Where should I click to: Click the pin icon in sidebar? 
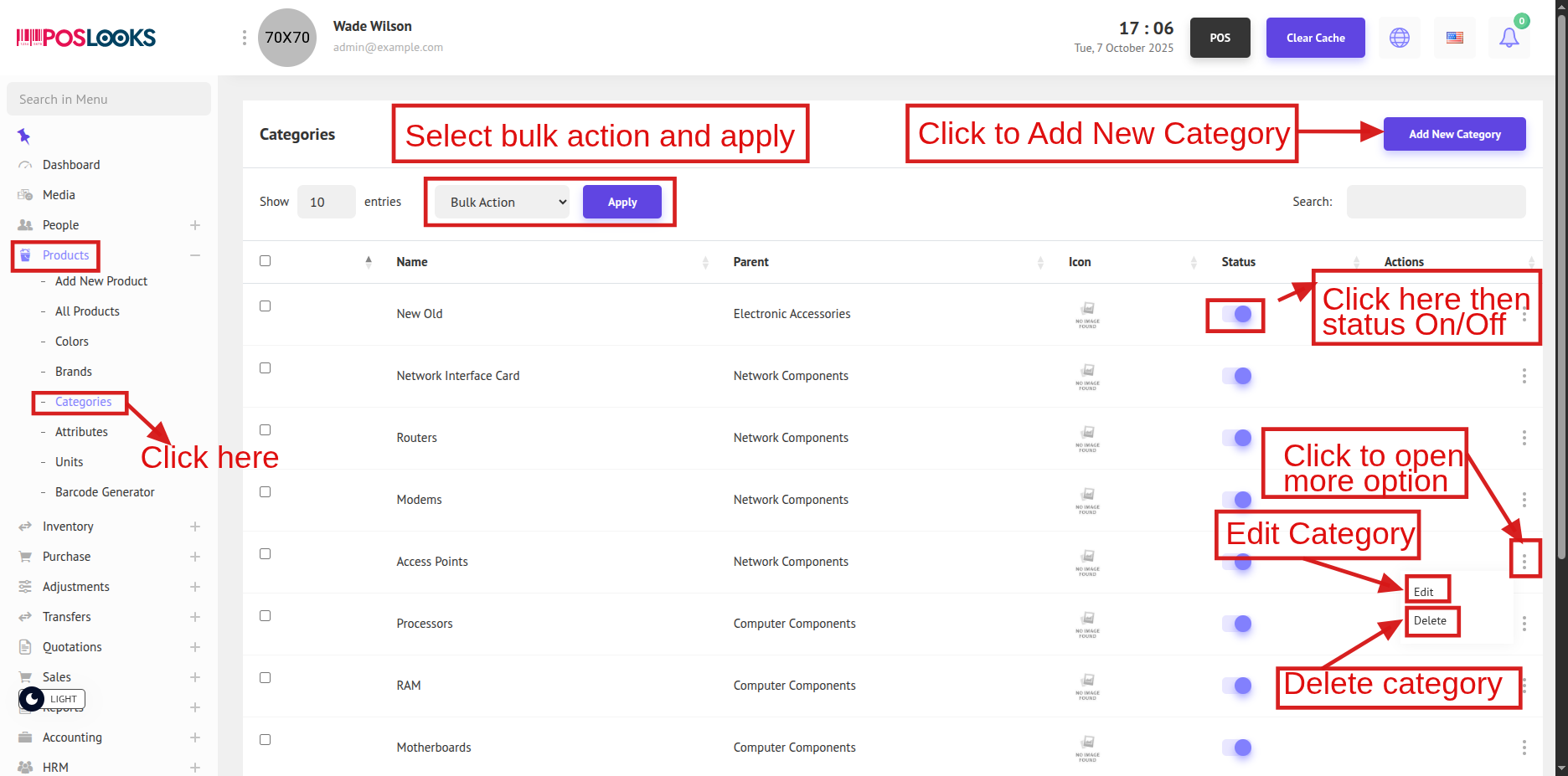click(x=23, y=136)
